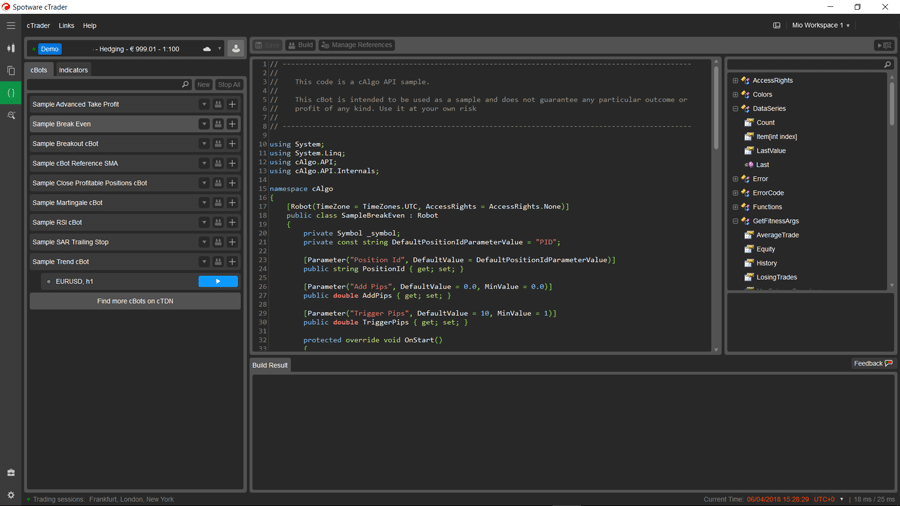Open the Analyze section in left sidebar
The image size is (900, 506).
tap(11, 115)
